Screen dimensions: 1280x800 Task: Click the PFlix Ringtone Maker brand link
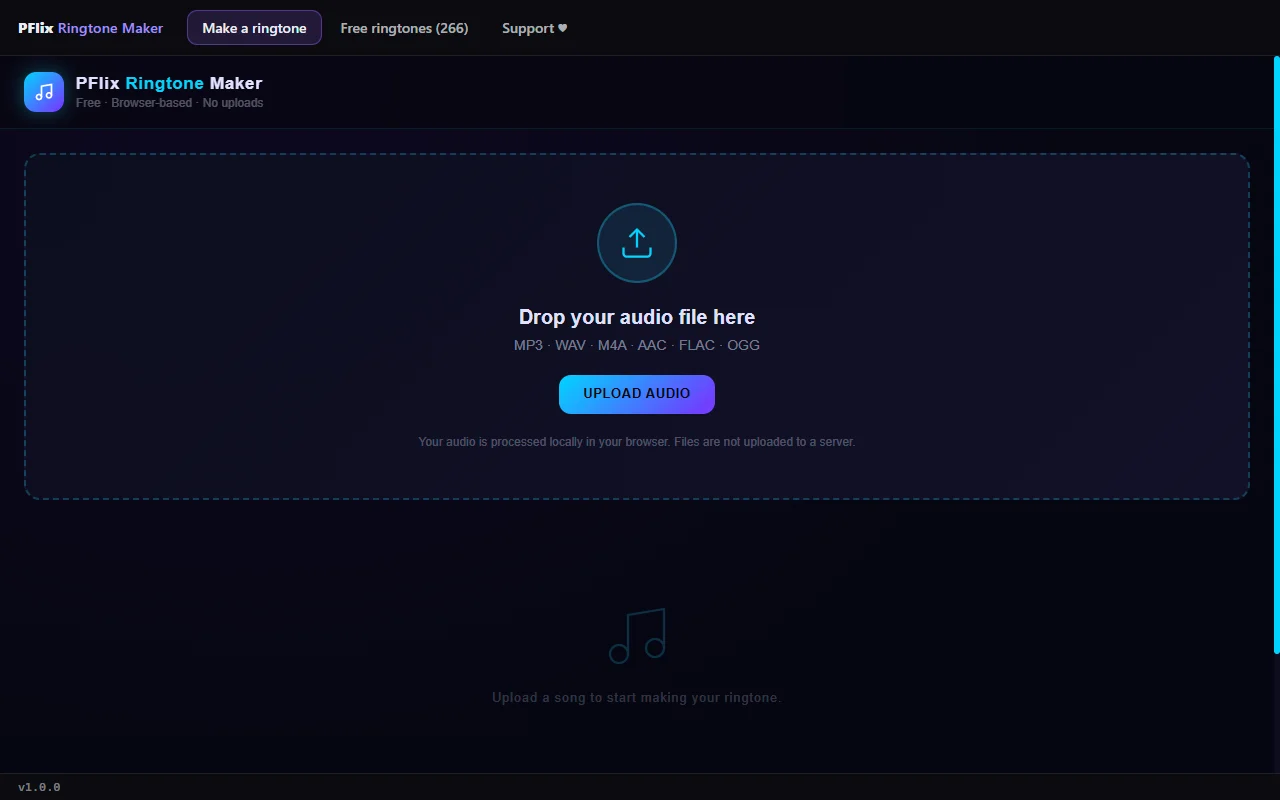tap(90, 28)
